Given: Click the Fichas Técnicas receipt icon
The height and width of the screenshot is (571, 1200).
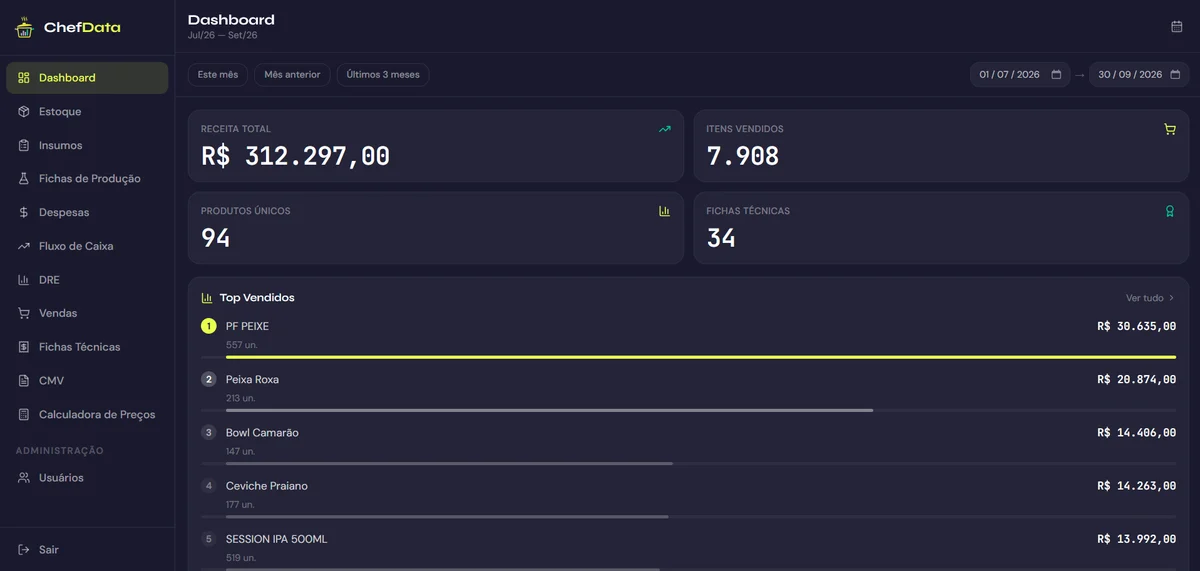Looking at the screenshot, I should (x=24, y=347).
